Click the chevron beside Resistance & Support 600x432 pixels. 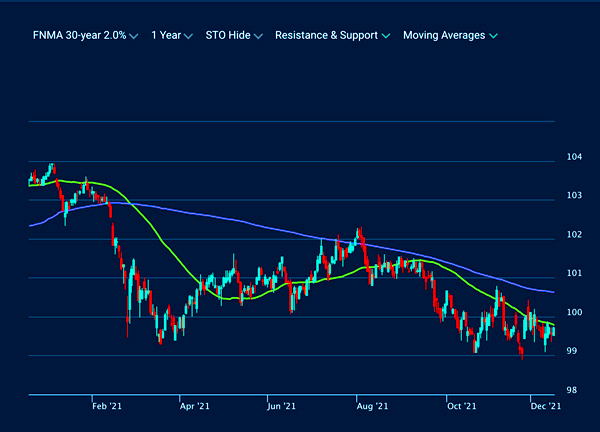[386, 36]
